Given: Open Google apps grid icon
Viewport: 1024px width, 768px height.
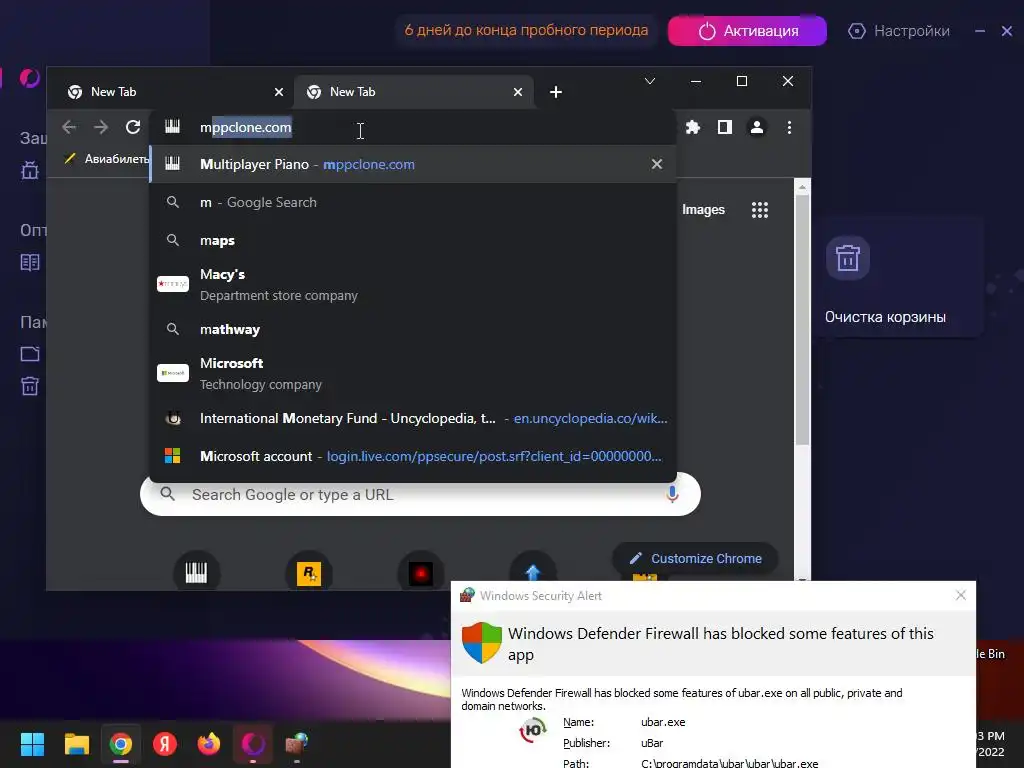Looking at the screenshot, I should (760, 210).
